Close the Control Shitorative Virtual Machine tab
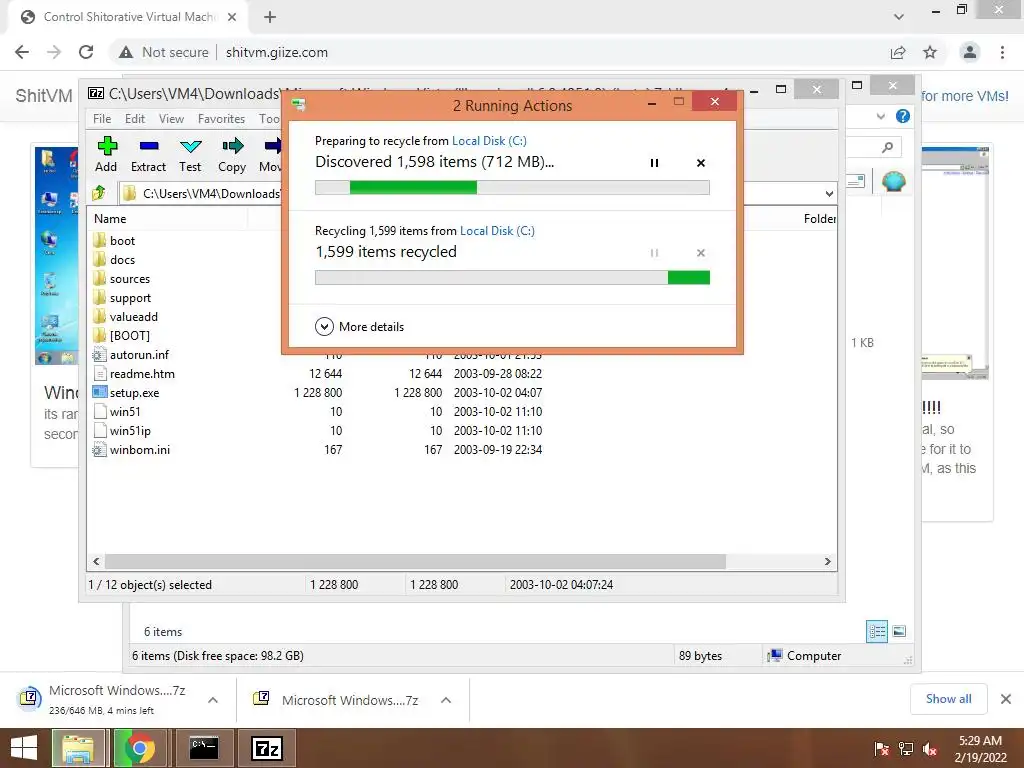The image size is (1024, 768). click(x=232, y=17)
